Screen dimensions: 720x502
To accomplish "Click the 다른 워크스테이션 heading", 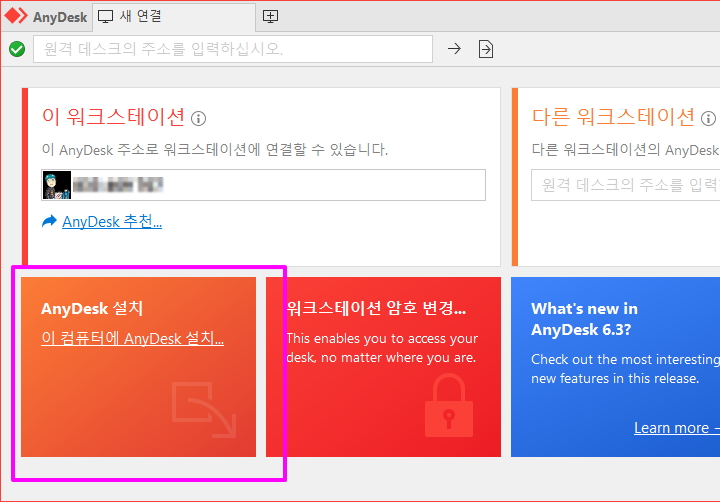I will click(x=613, y=117).
